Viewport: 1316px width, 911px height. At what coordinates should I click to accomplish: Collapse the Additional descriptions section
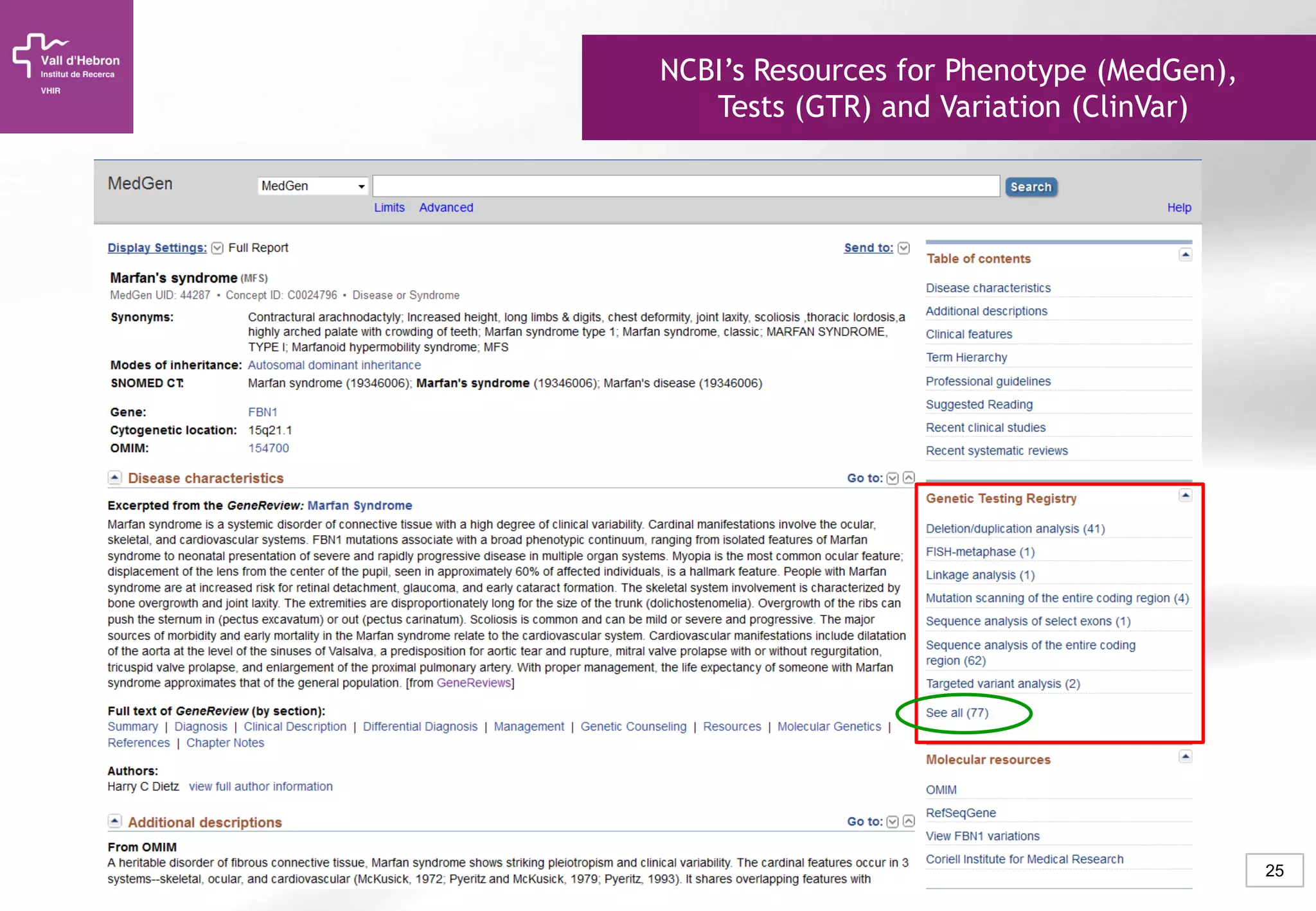click(x=114, y=821)
